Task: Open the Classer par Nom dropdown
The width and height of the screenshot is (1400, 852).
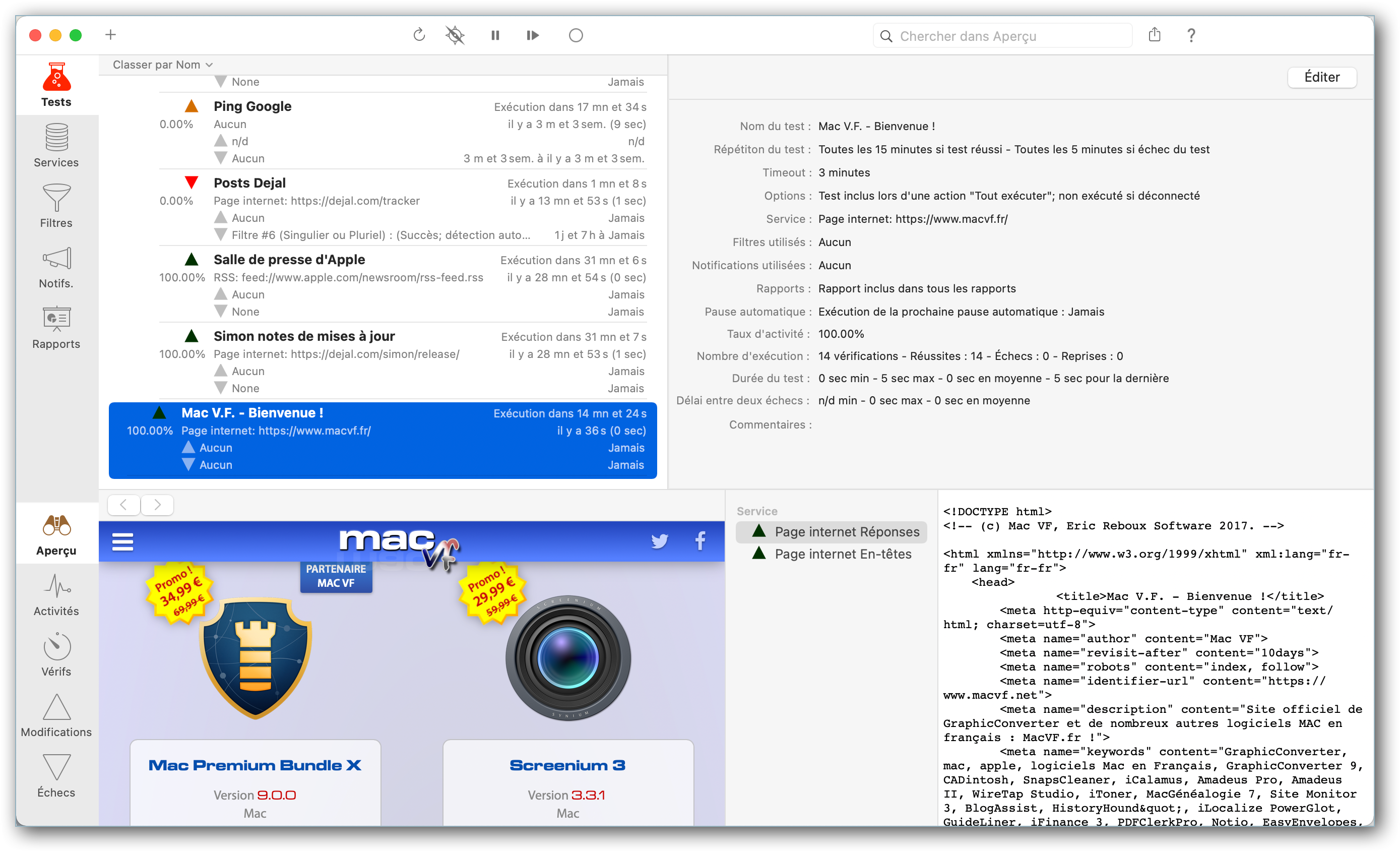Action: click(162, 65)
